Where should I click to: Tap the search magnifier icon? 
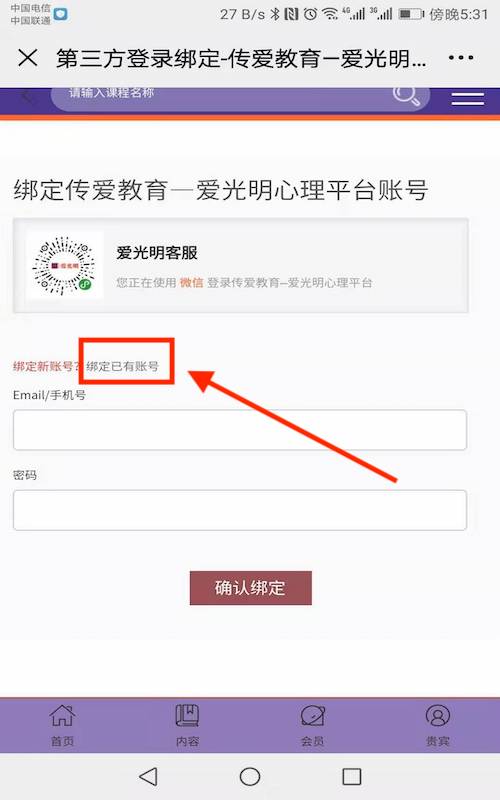(406, 95)
